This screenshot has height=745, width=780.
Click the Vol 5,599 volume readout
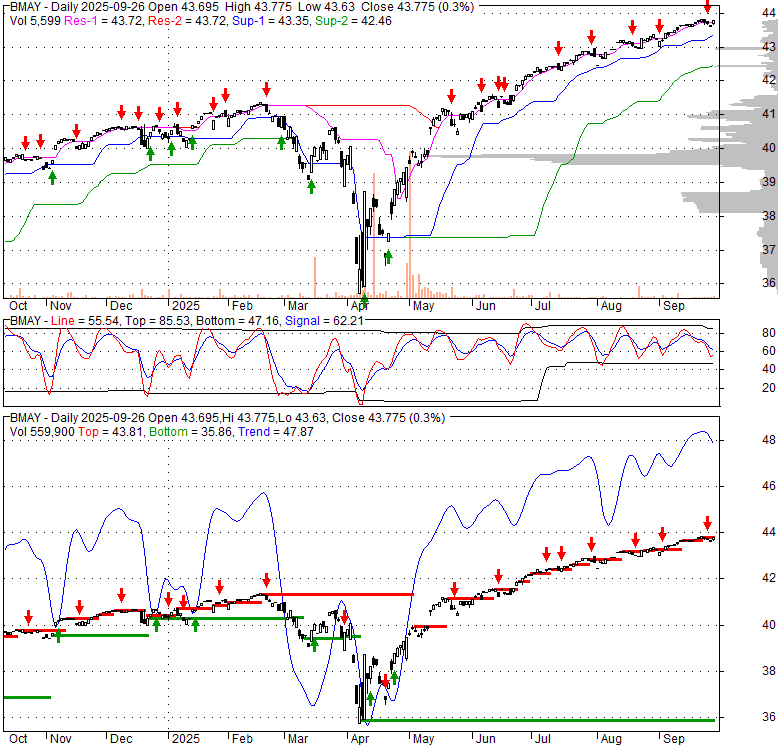35,21
